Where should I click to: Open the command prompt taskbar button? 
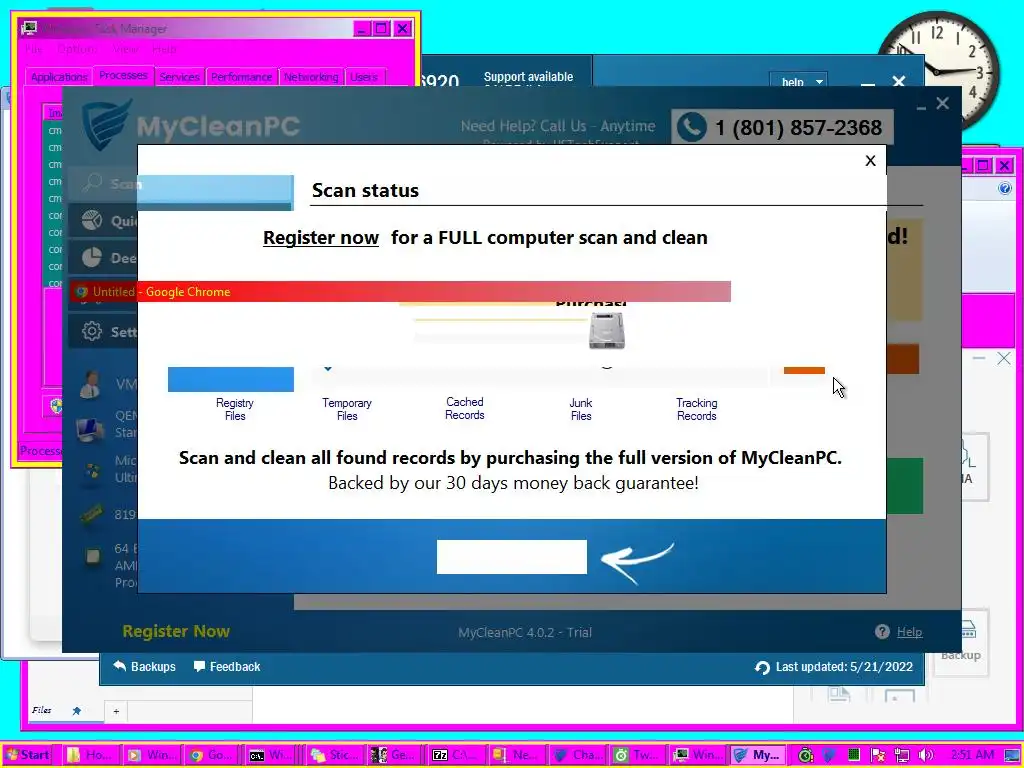pyautogui.click(x=271, y=755)
